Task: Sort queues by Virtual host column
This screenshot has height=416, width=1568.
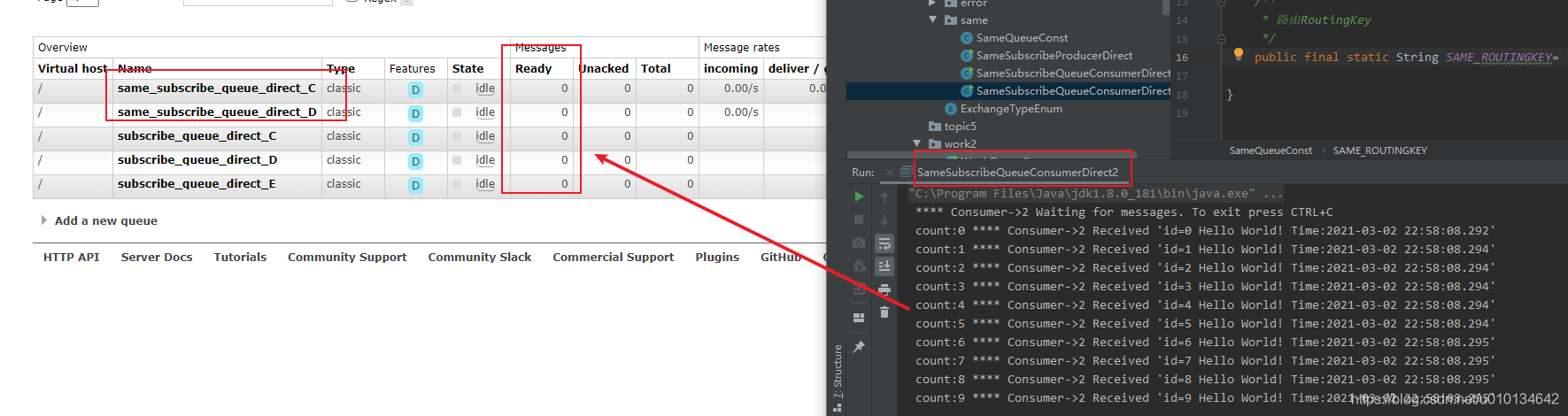Action: 73,68
